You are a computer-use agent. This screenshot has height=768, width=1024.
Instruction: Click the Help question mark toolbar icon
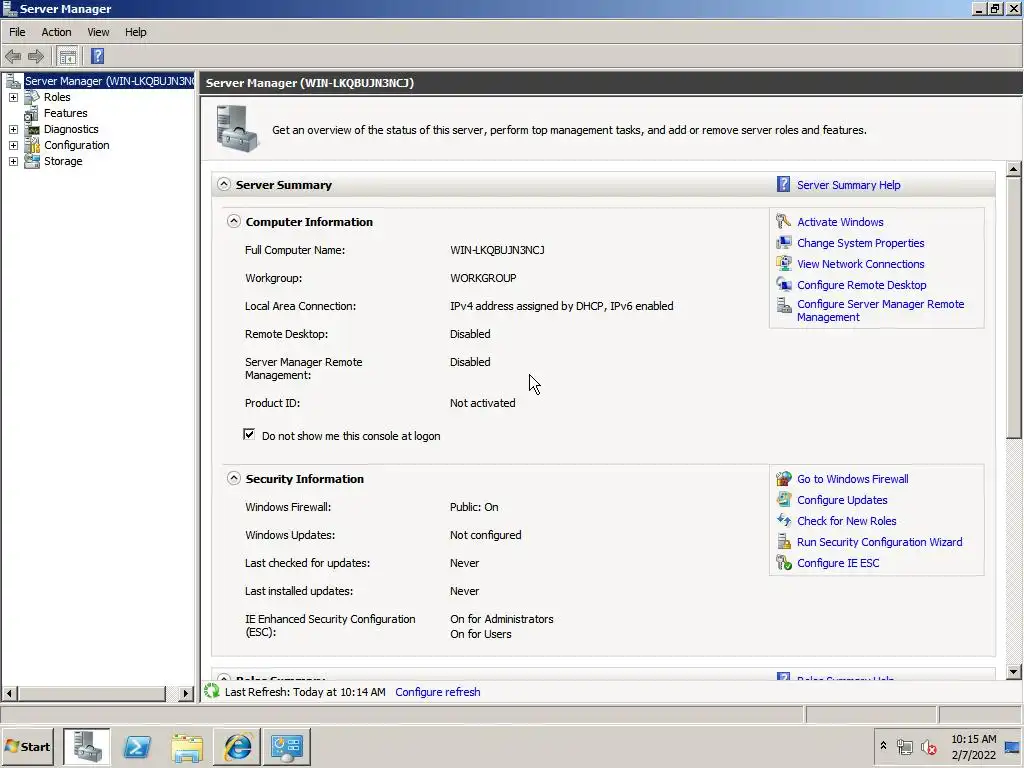pos(97,56)
